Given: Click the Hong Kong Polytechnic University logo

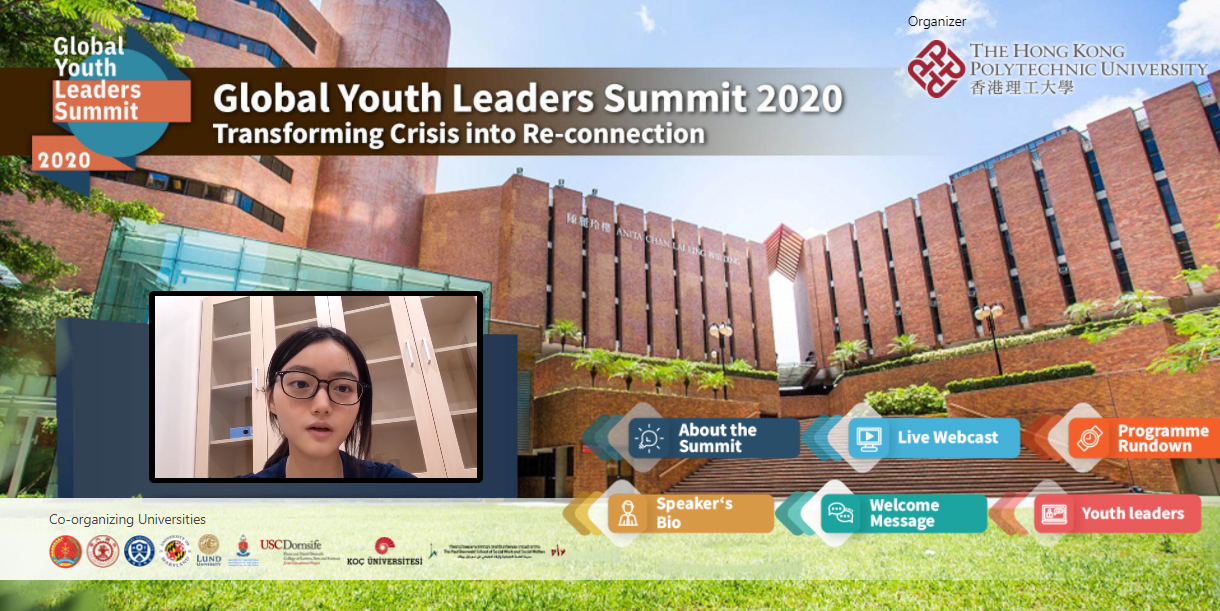Looking at the screenshot, I should point(1057,69).
